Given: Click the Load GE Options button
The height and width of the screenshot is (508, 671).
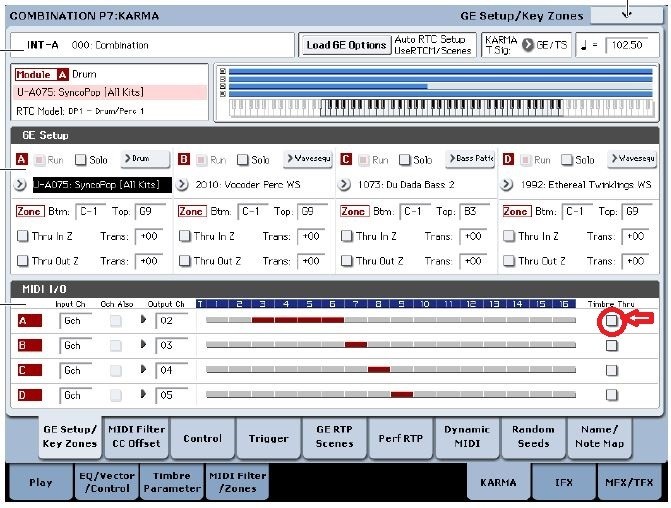Looking at the screenshot, I should click(346, 45).
